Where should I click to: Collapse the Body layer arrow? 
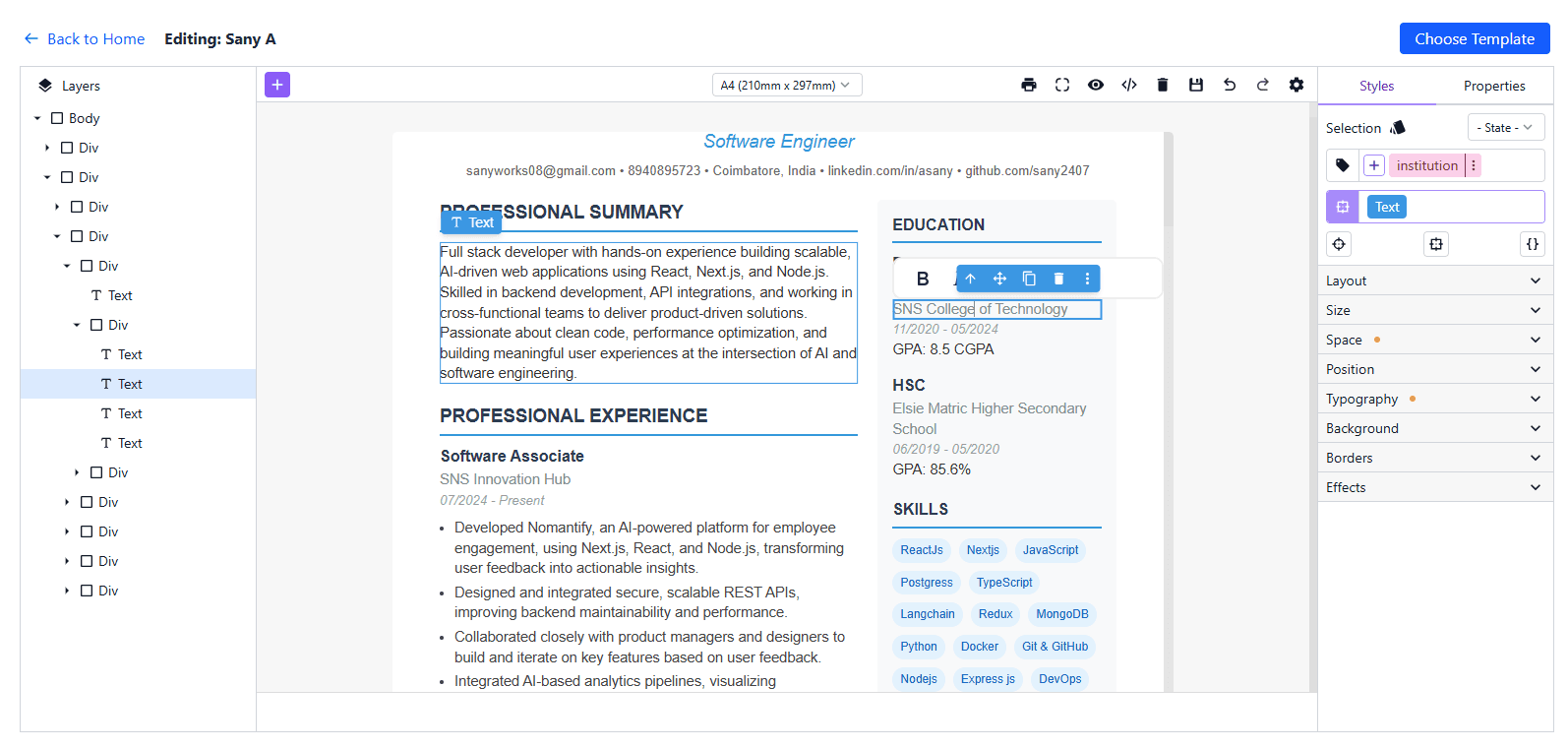click(x=37, y=118)
